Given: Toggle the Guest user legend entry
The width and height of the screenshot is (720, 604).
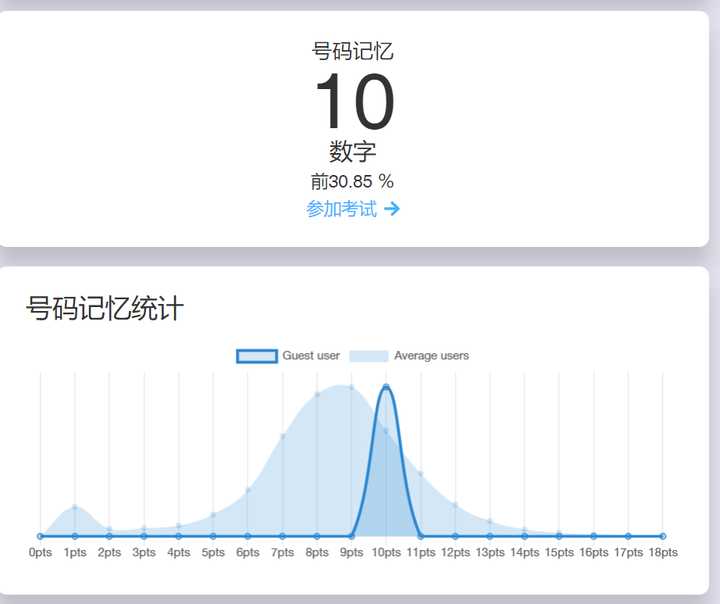Looking at the screenshot, I should pyautogui.click(x=288, y=356).
